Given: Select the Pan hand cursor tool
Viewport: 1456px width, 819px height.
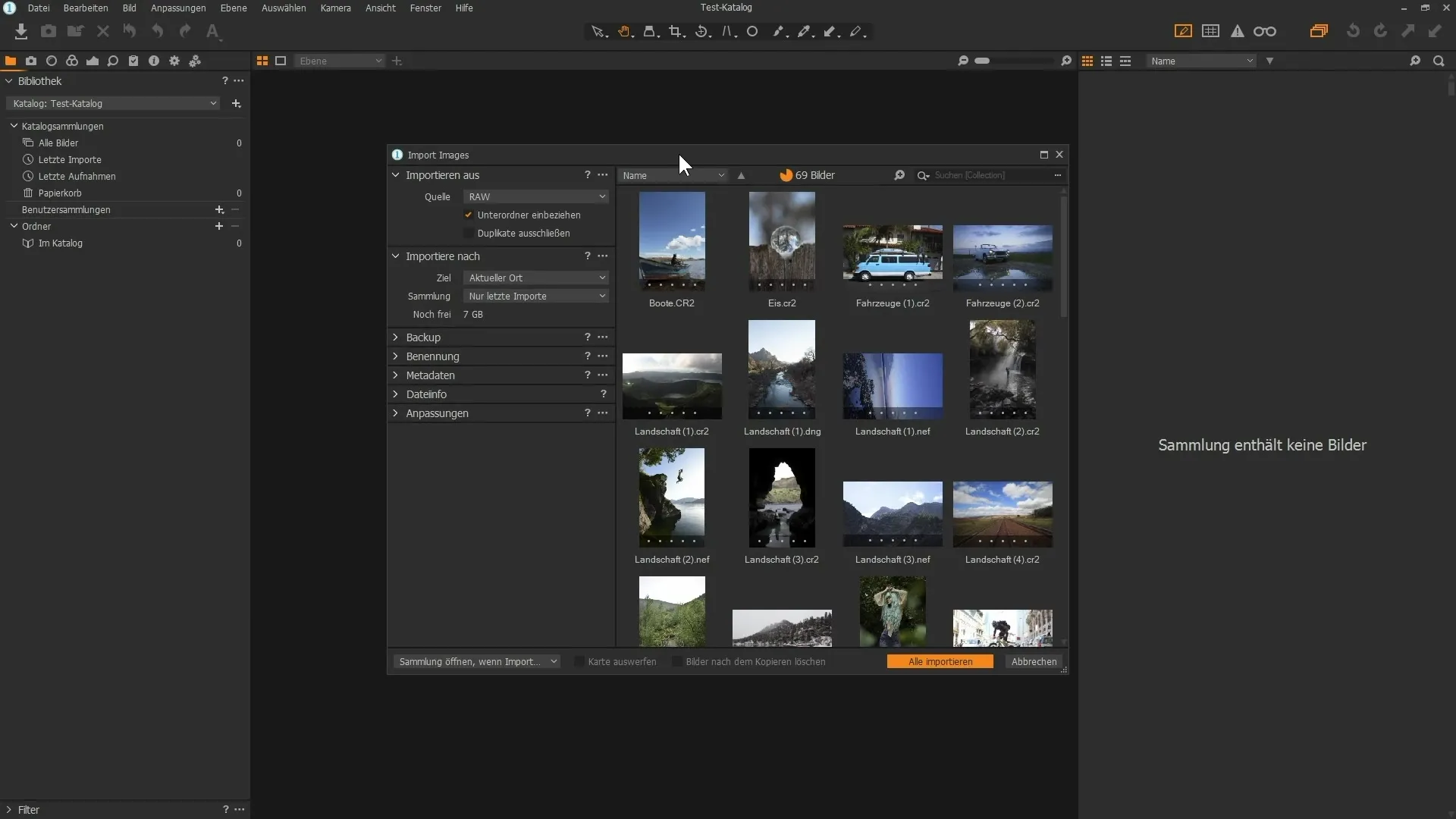Looking at the screenshot, I should (x=625, y=31).
